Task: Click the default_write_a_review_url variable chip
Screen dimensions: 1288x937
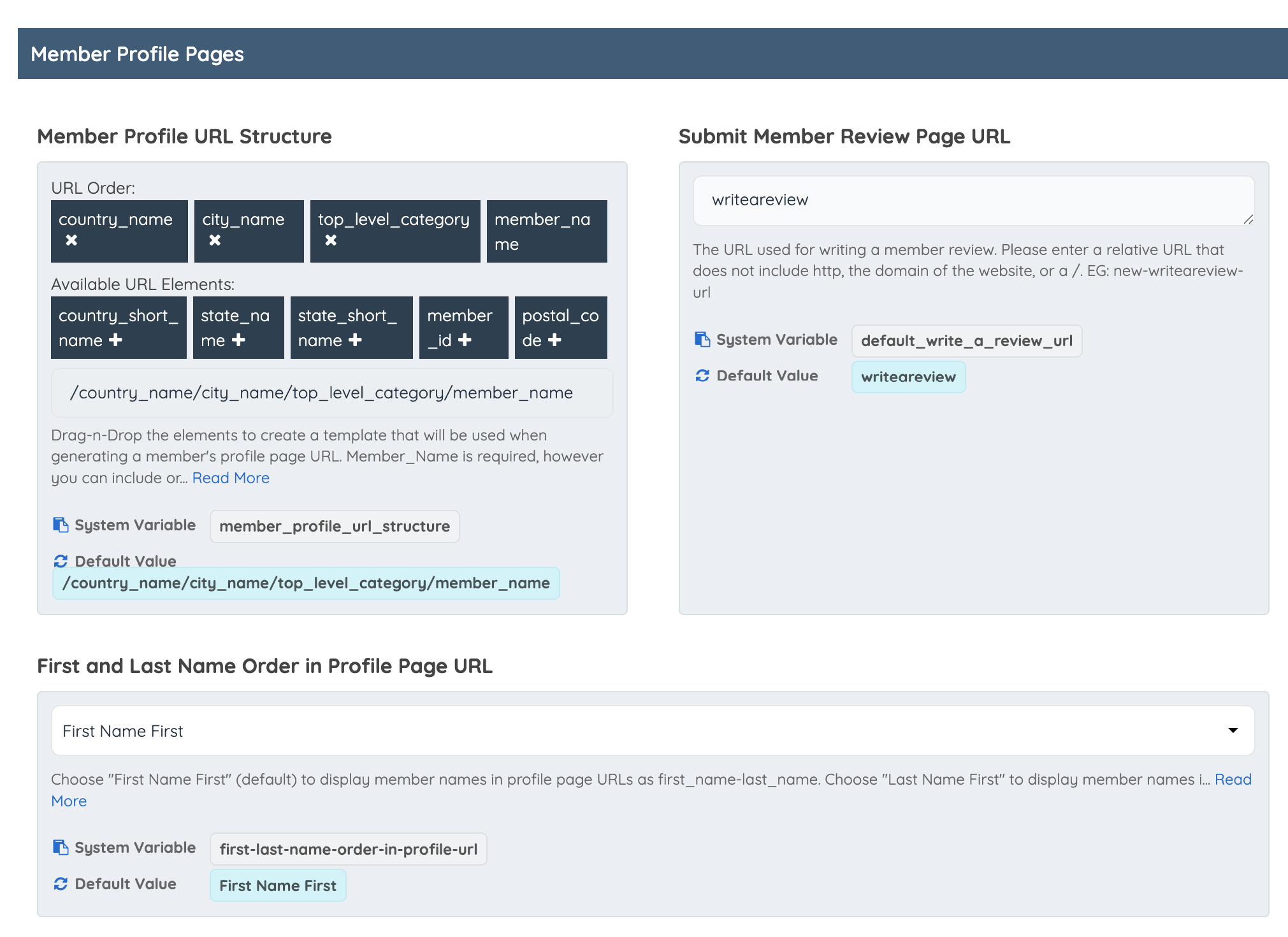Action: tap(967, 341)
